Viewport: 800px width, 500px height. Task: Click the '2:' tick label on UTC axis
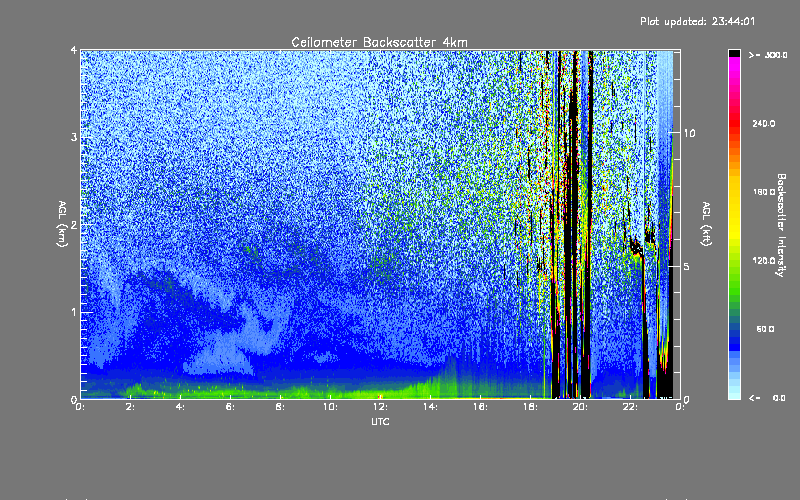[x=130, y=407]
